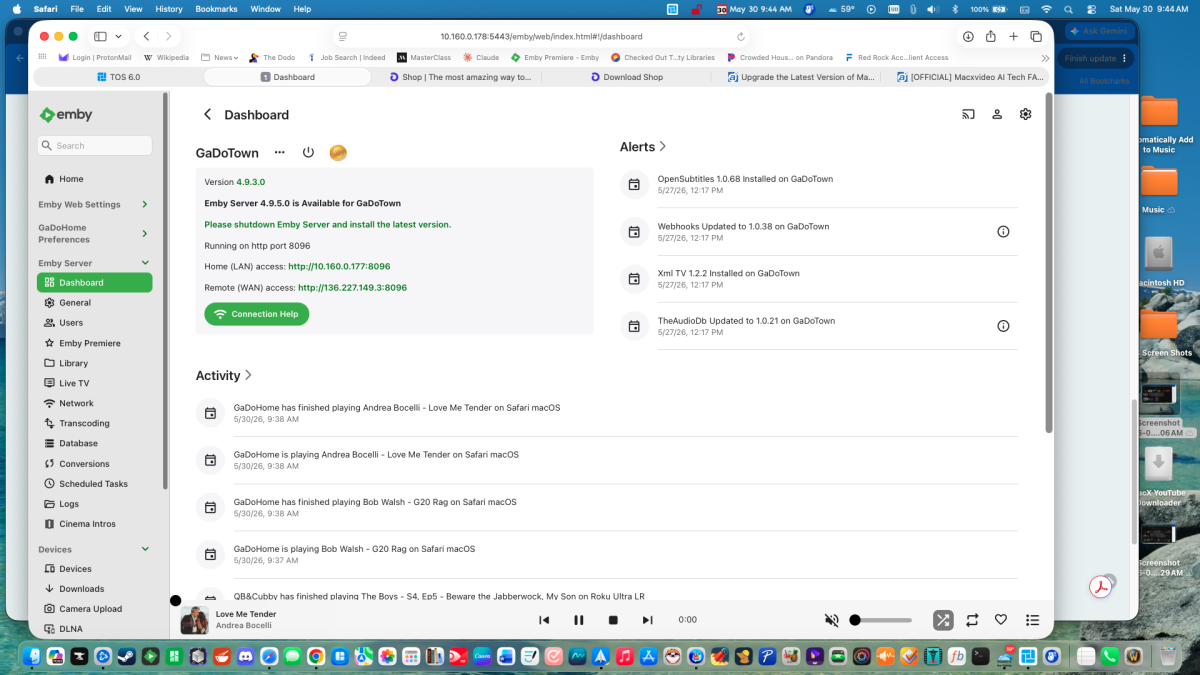
Task: Pause playback of Love Me Tender
Action: pyautogui.click(x=578, y=620)
